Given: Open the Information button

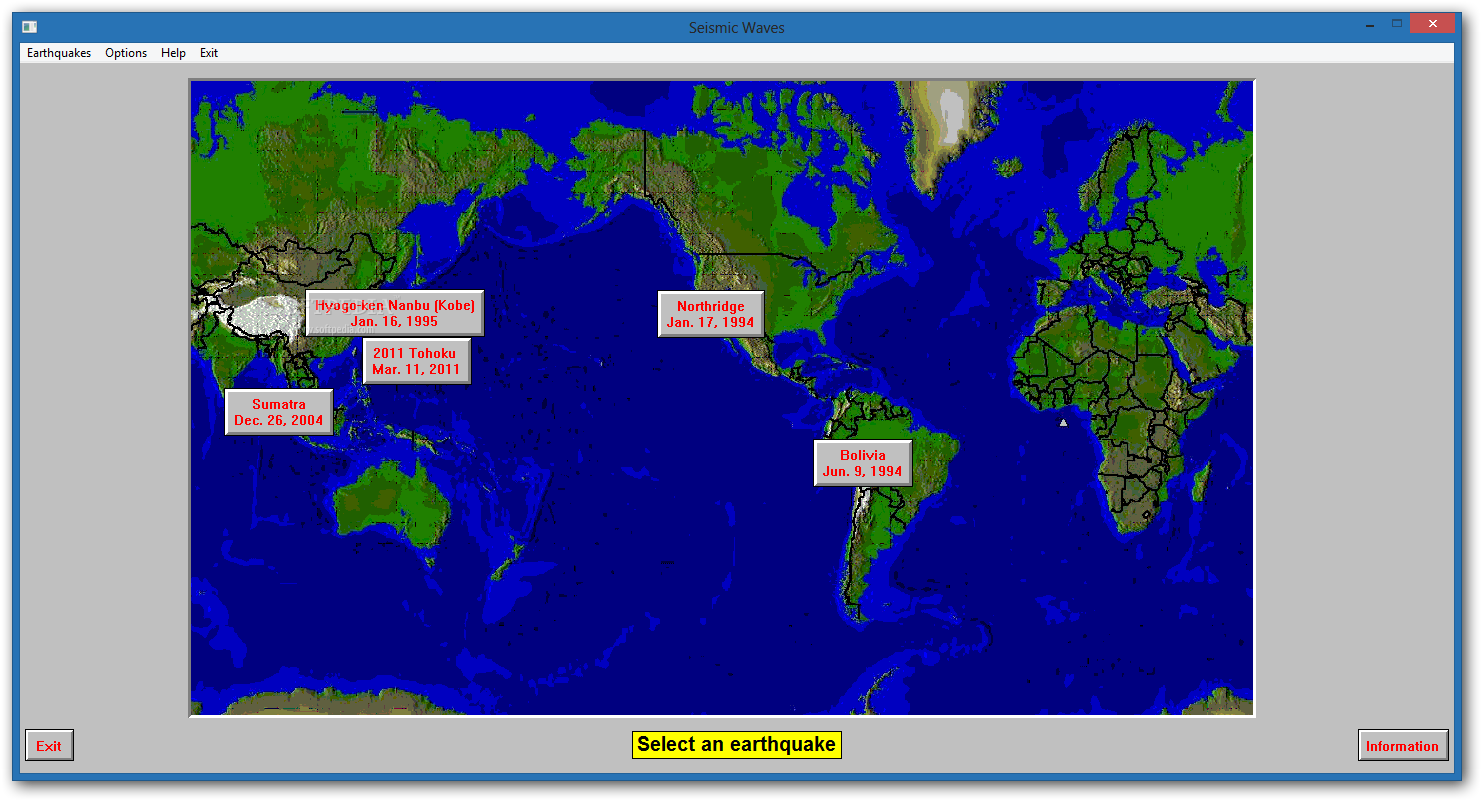Looking at the screenshot, I should coord(1402,746).
